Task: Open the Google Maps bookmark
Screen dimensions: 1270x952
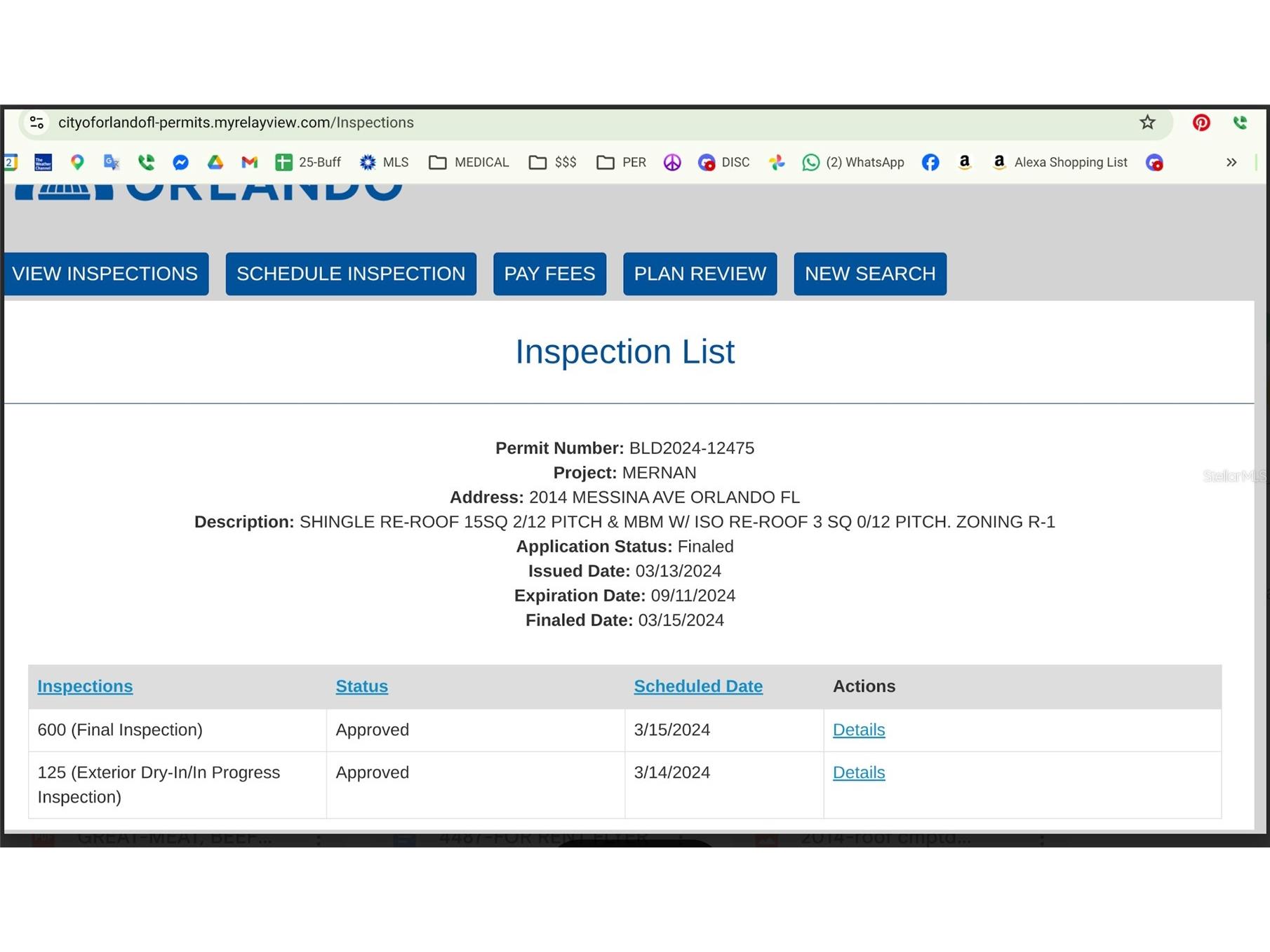Action: [x=77, y=163]
